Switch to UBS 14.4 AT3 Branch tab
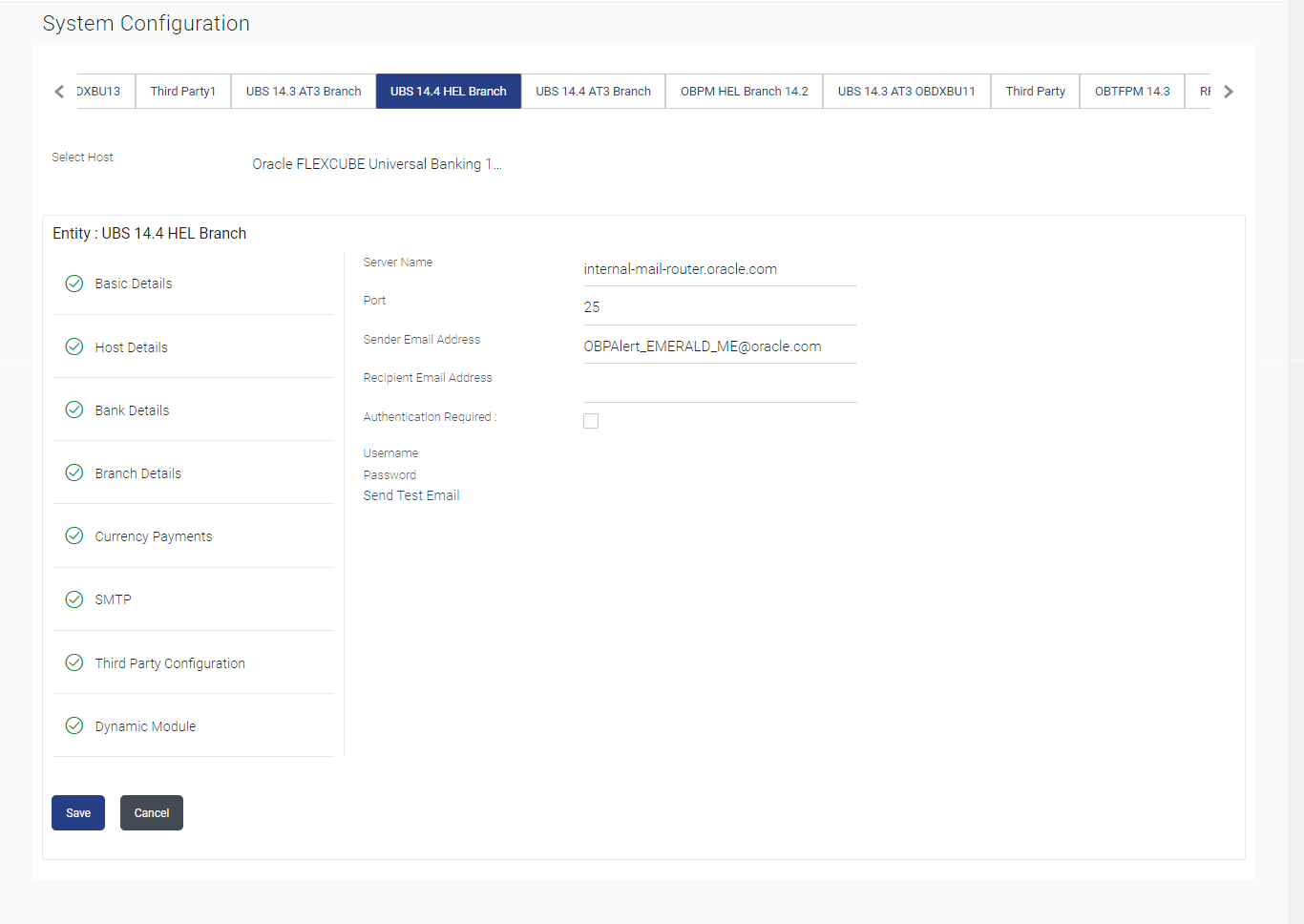Screen dimensions: 1304x924 point(594,92)
